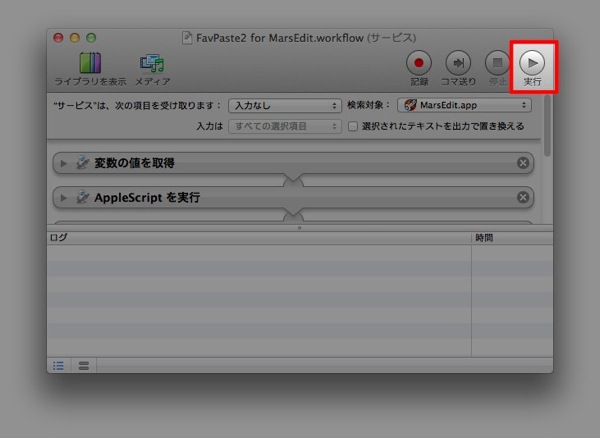Screen dimensions: 600x438
Task: Click the MarsEdit app icon in dropdown
Action: click(x=410, y=105)
